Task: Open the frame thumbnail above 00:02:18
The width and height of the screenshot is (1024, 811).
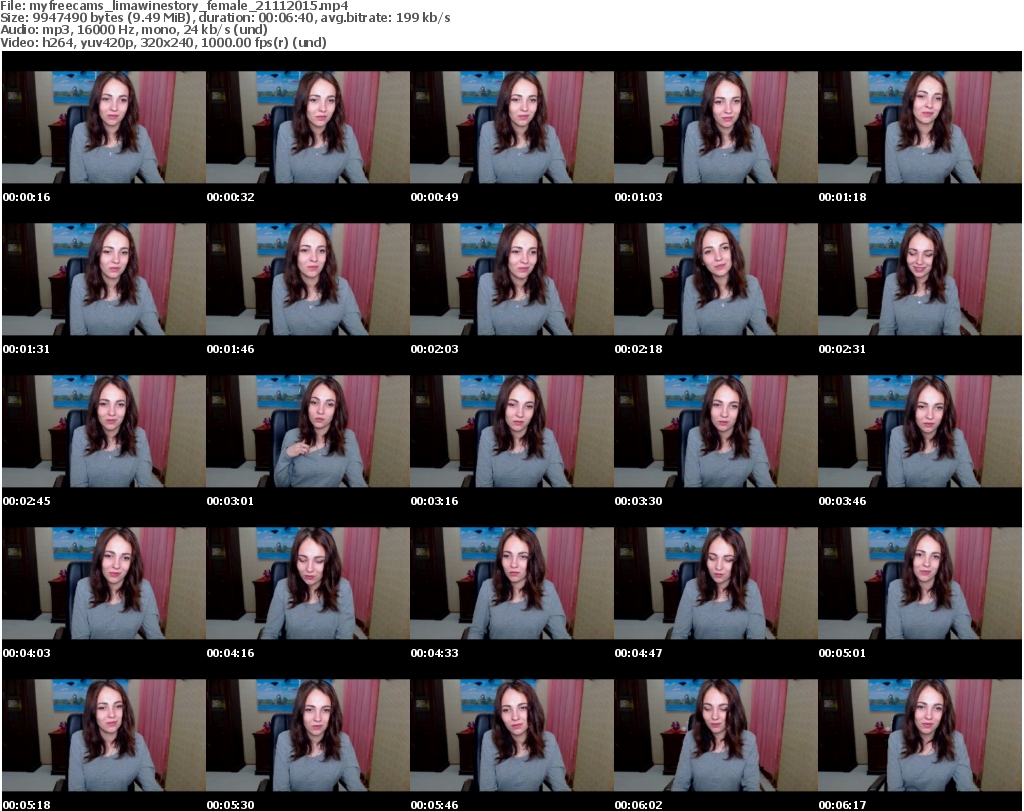Action: (x=716, y=279)
